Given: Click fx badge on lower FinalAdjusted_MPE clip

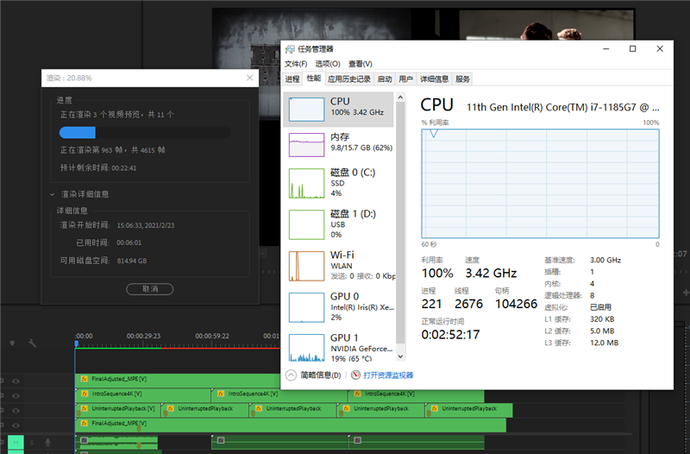Looking at the screenshot, I should (84, 423).
